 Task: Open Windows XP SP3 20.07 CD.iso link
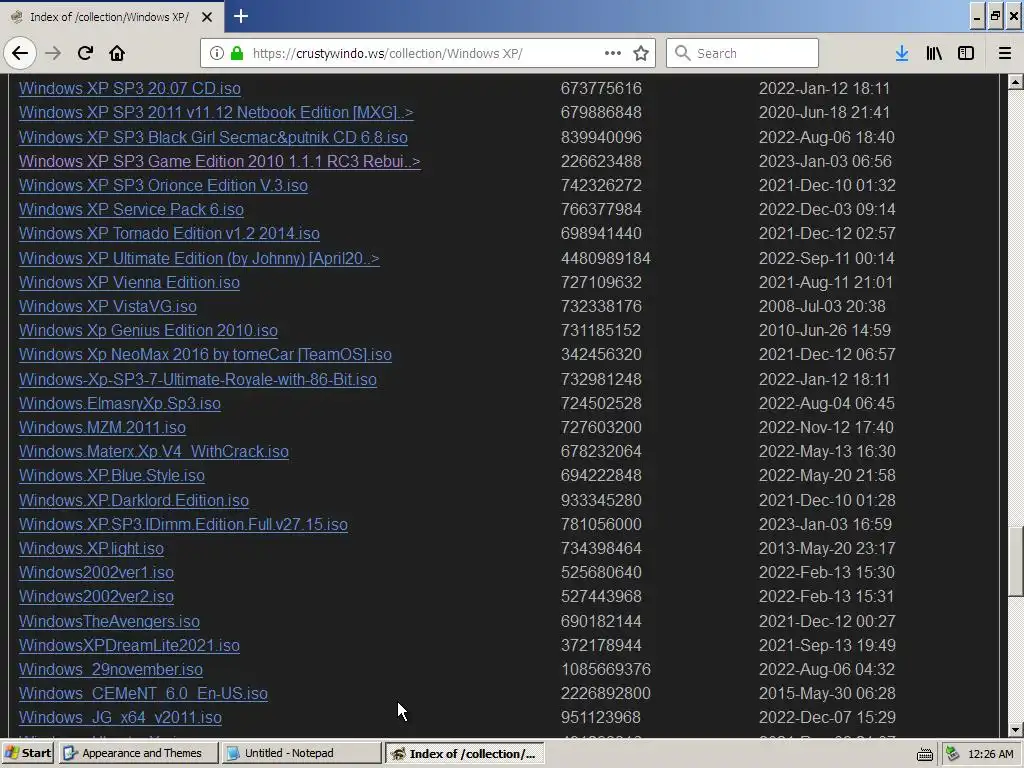[x=130, y=88]
